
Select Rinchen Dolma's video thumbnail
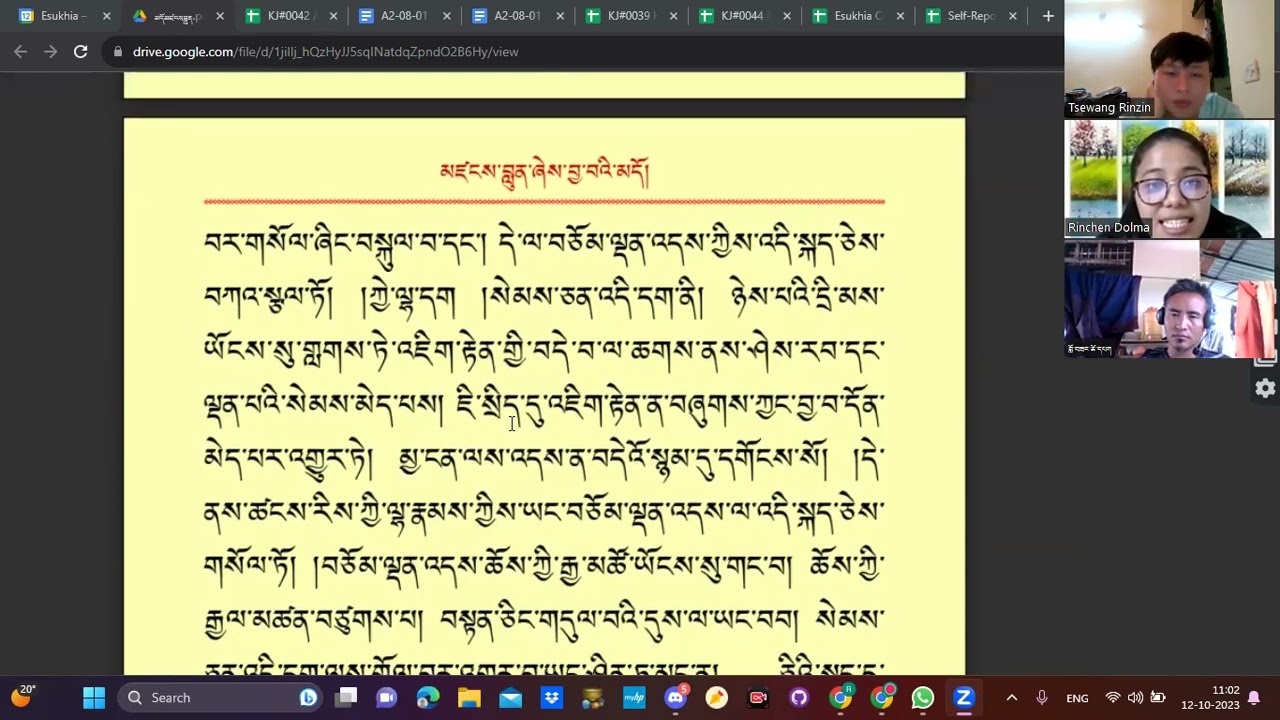pos(1169,179)
